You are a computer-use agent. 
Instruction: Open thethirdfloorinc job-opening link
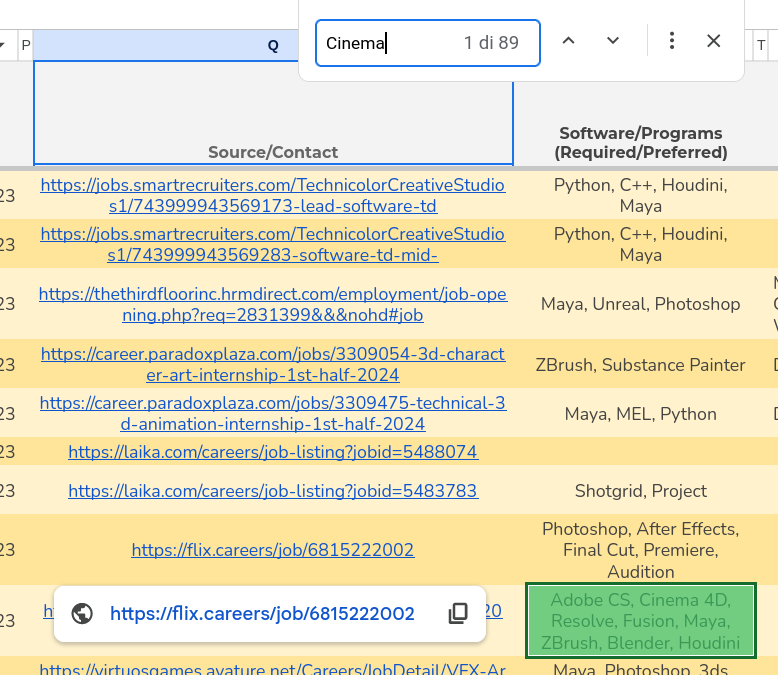[273, 305]
